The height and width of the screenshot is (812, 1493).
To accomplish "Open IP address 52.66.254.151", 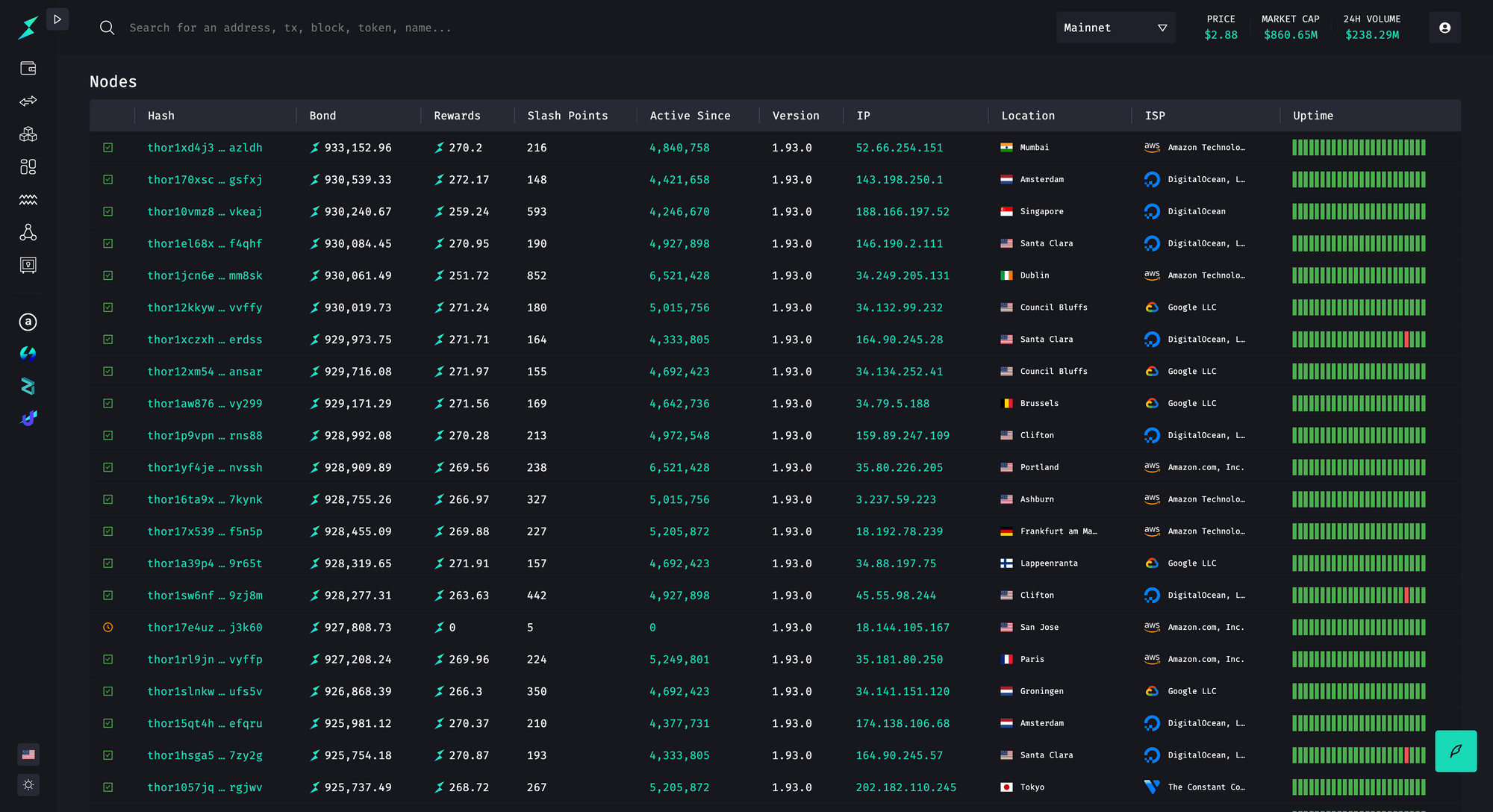I will coord(899,148).
